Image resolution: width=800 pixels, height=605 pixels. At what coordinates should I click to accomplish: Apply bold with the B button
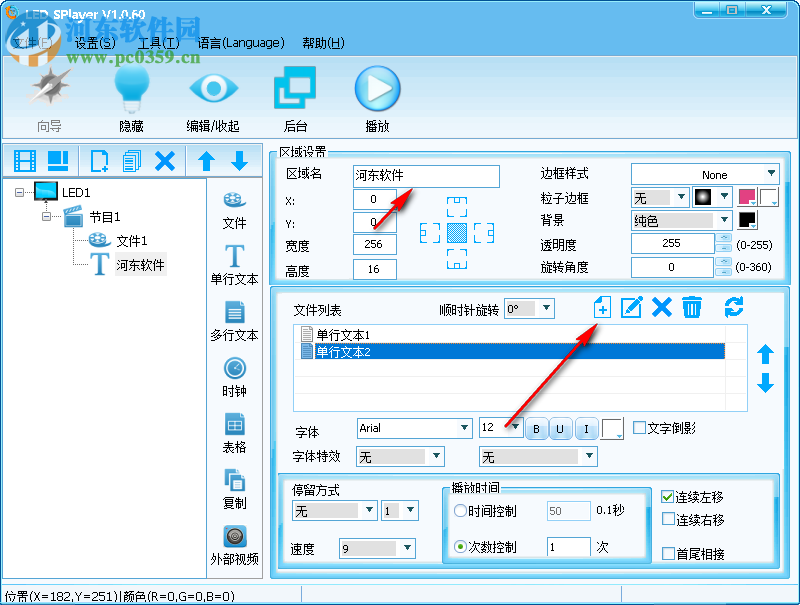(536, 427)
